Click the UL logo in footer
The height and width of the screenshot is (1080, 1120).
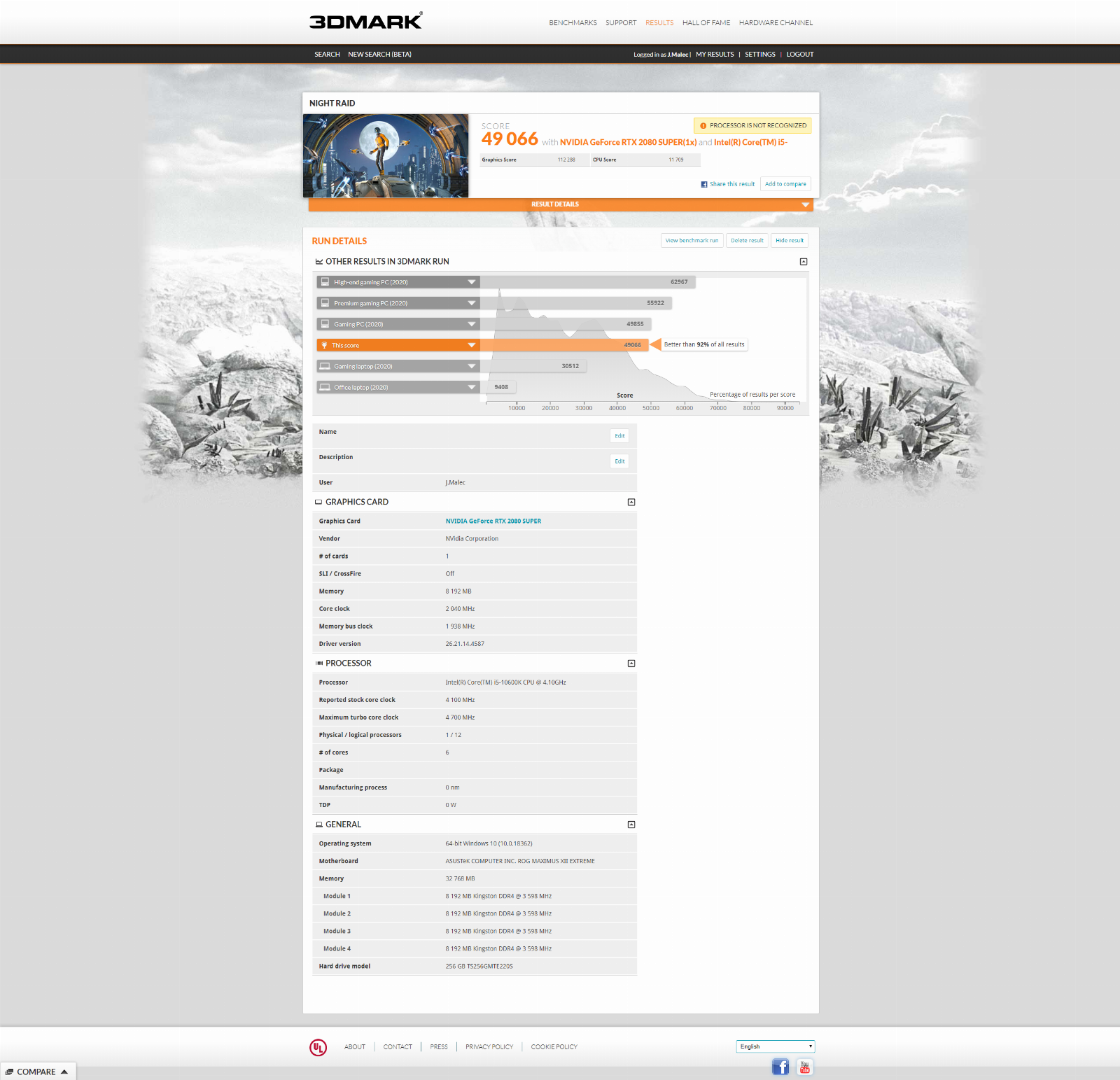(x=318, y=1047)
